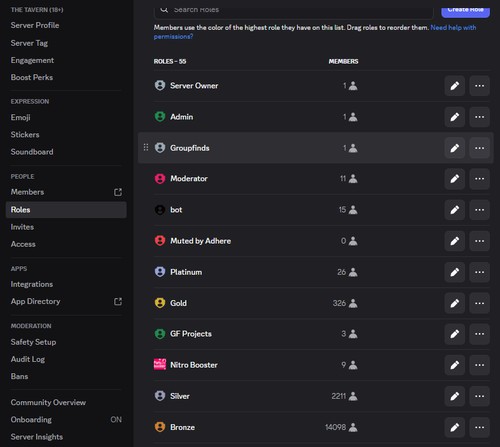500x447 pixels.
Task: Open the Engagement settings page
Action: coord(32,60)
